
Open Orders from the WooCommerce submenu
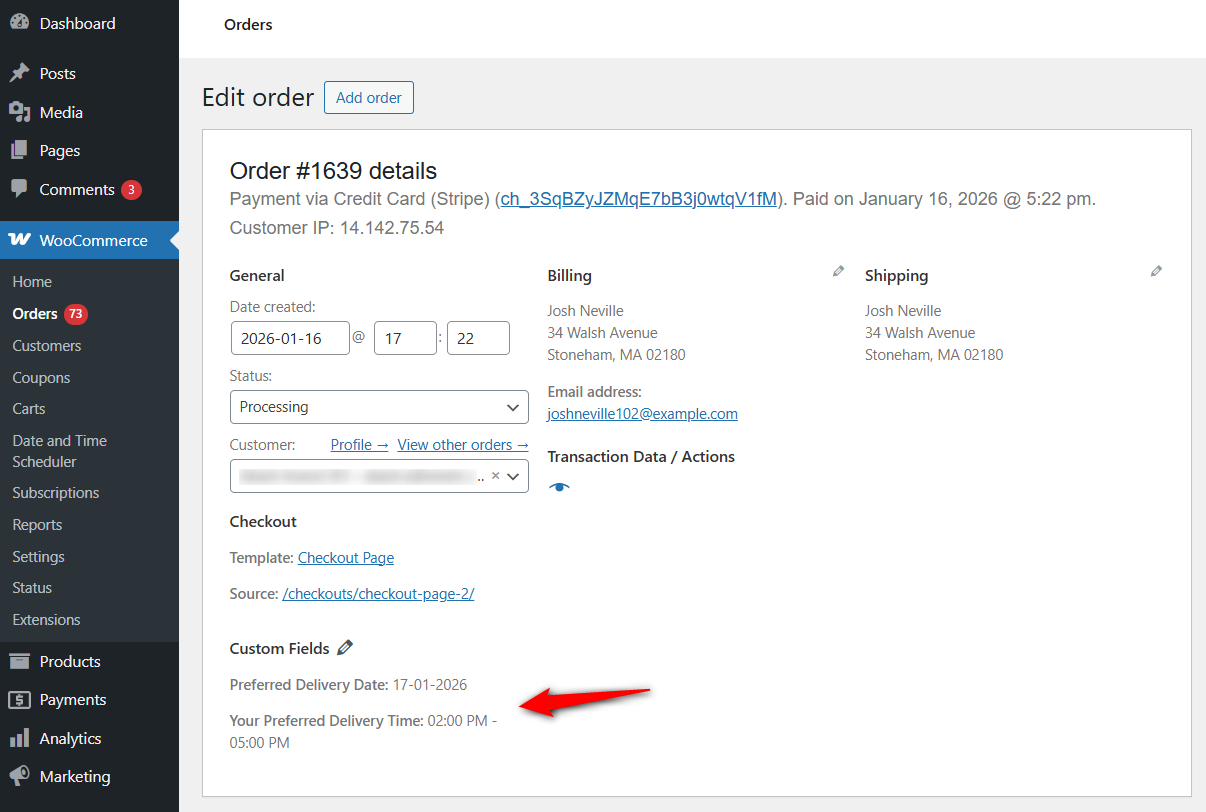[33, 313]
